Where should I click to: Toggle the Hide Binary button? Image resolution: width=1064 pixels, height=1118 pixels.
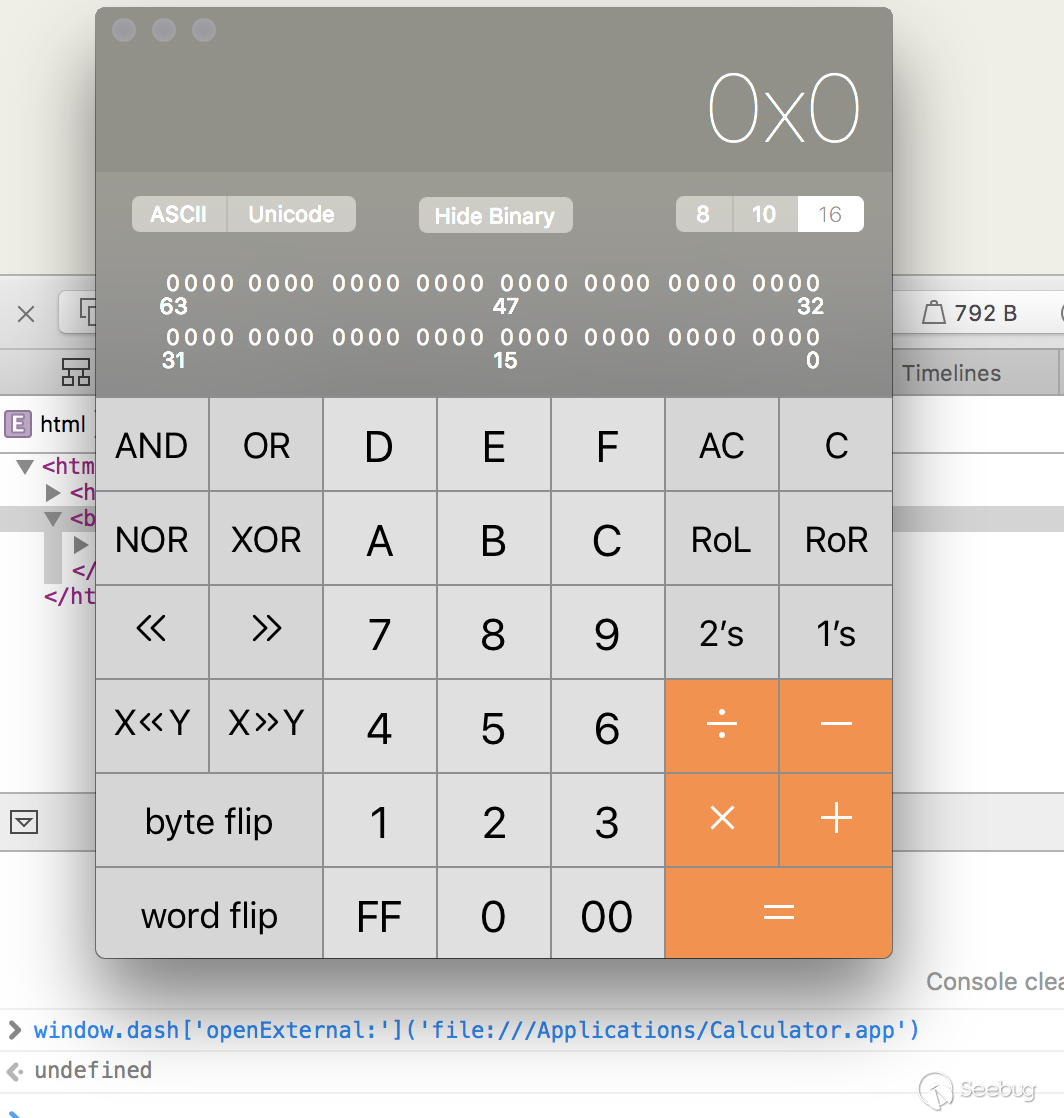[x=495, y=216]
